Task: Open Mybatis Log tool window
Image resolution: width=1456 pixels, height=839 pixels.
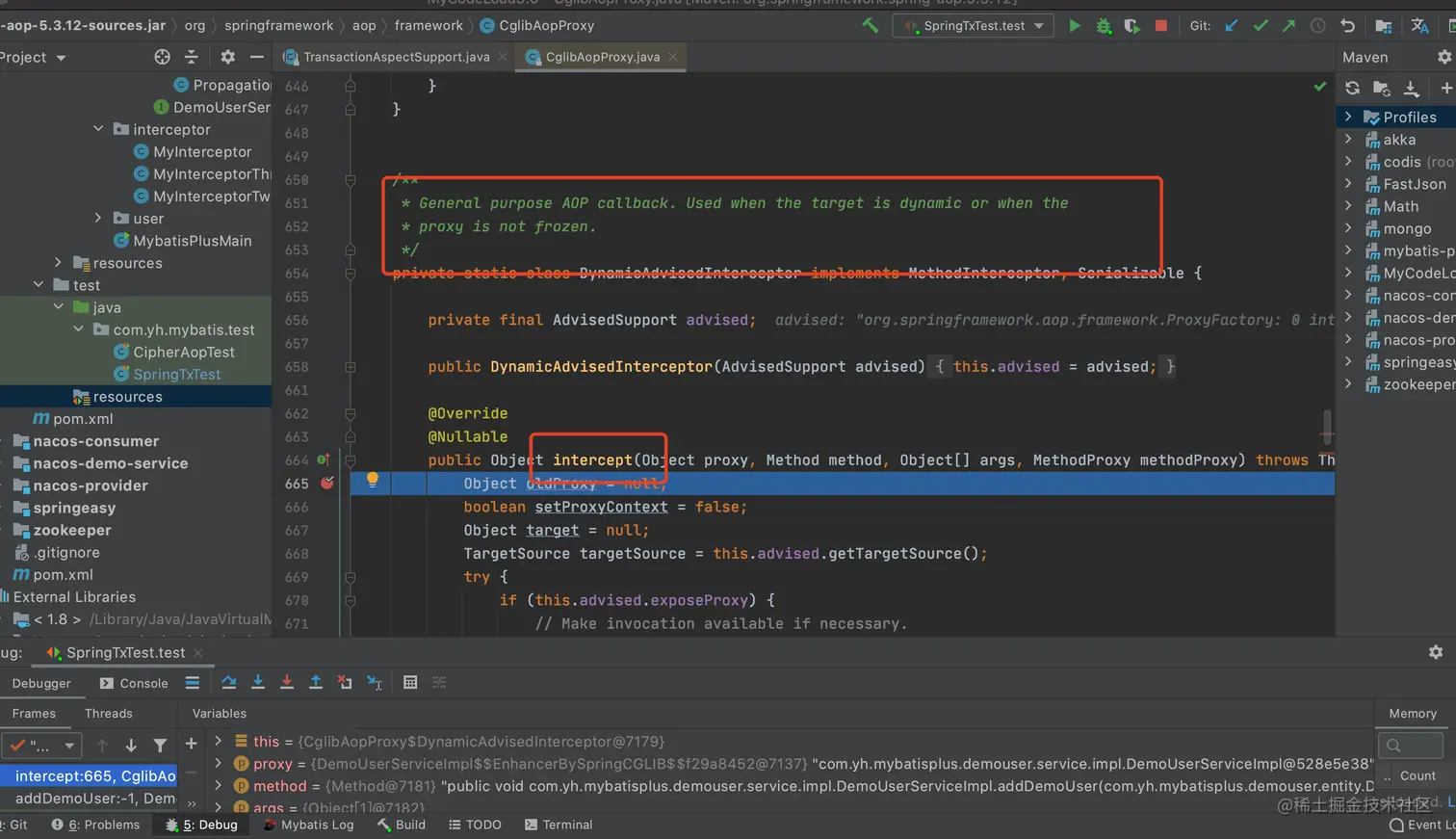Action: pyautogui.click(x=308, y=825)
